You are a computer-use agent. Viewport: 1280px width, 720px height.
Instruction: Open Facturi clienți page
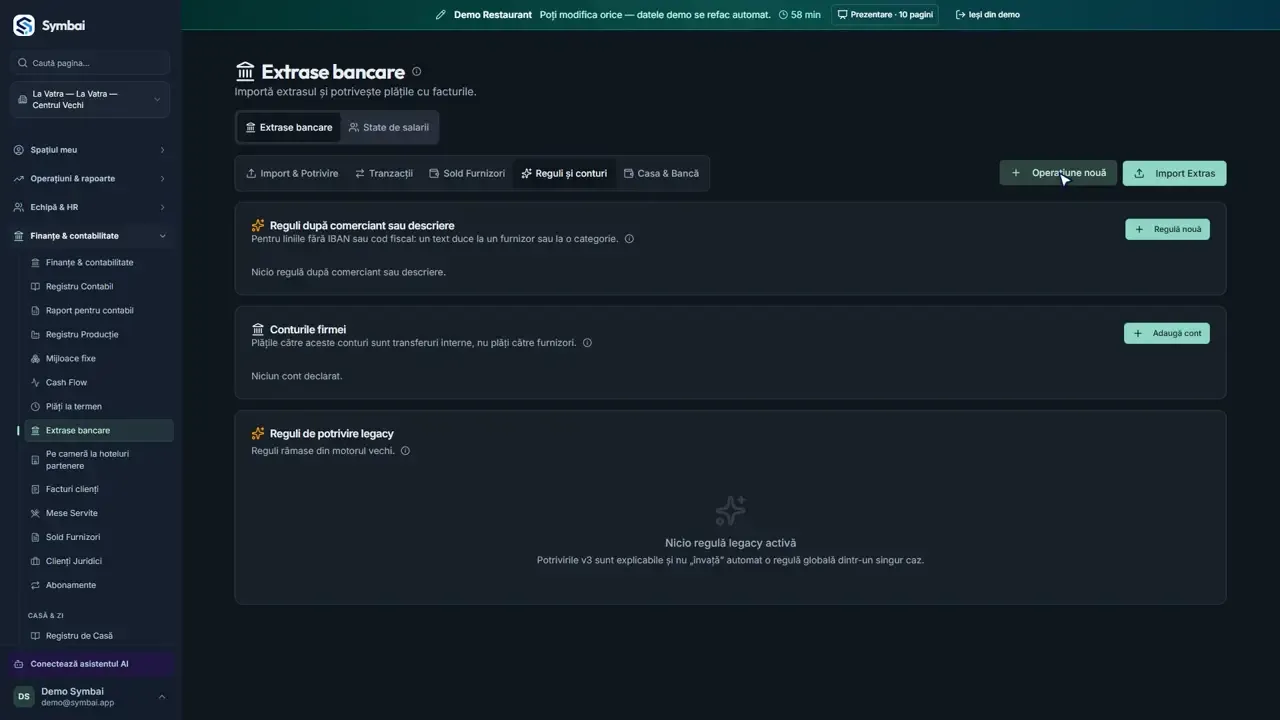pyautogui.click(x=99, y=489)
